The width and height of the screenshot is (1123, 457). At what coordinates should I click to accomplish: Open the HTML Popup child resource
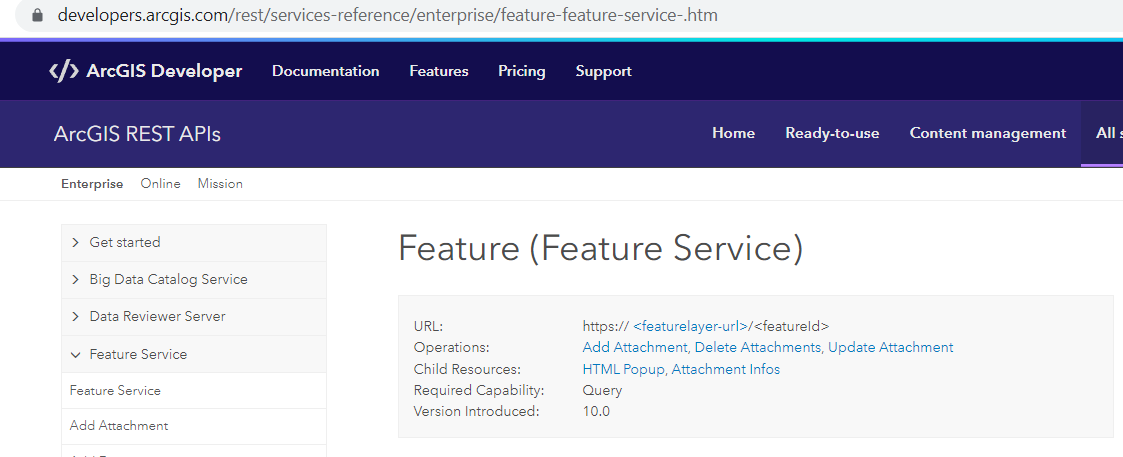point(624,370)
